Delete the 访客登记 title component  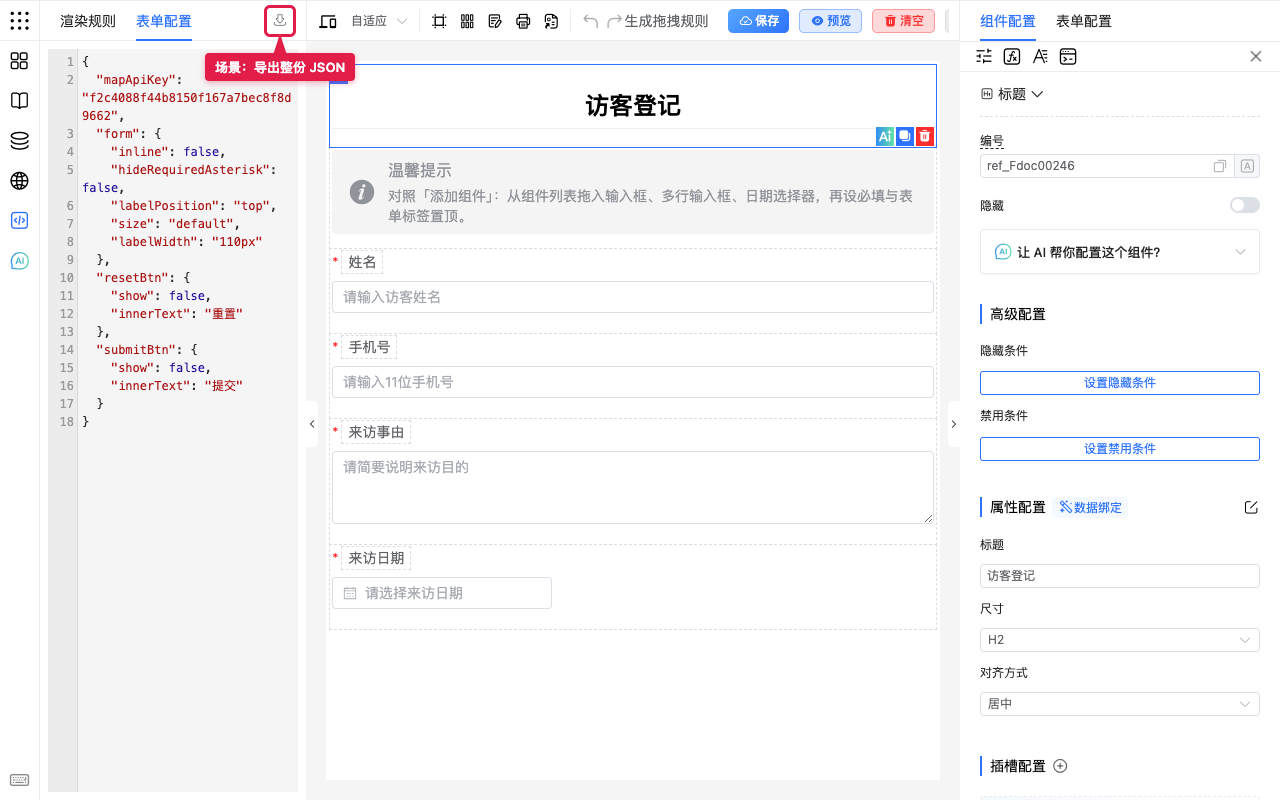coord(925,136)
